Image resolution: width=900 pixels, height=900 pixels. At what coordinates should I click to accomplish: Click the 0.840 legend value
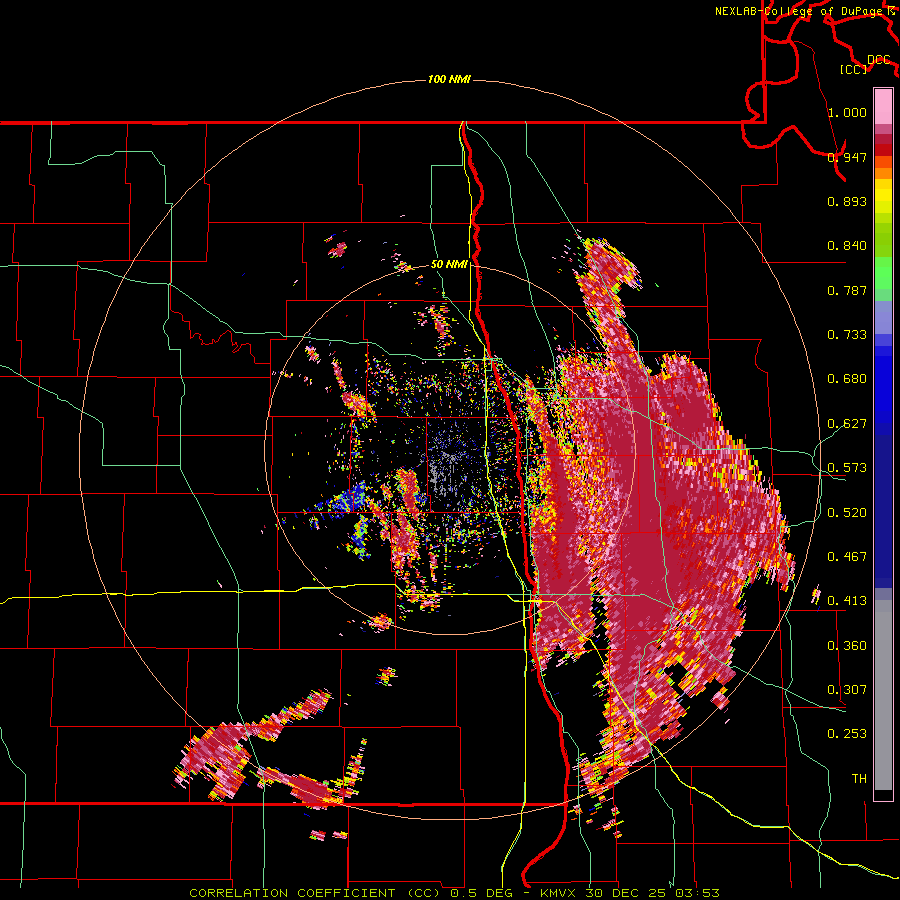click(x=847, y=246)
